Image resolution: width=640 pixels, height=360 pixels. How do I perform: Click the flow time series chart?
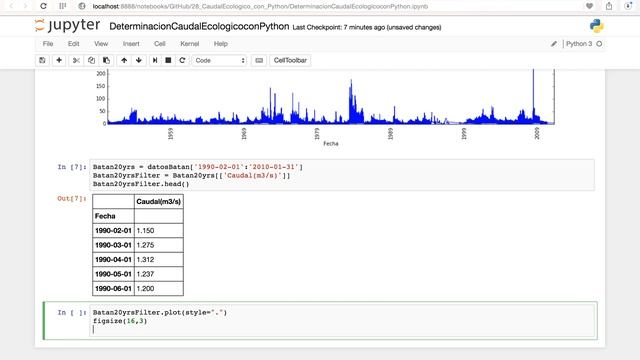tap(331, 97)
